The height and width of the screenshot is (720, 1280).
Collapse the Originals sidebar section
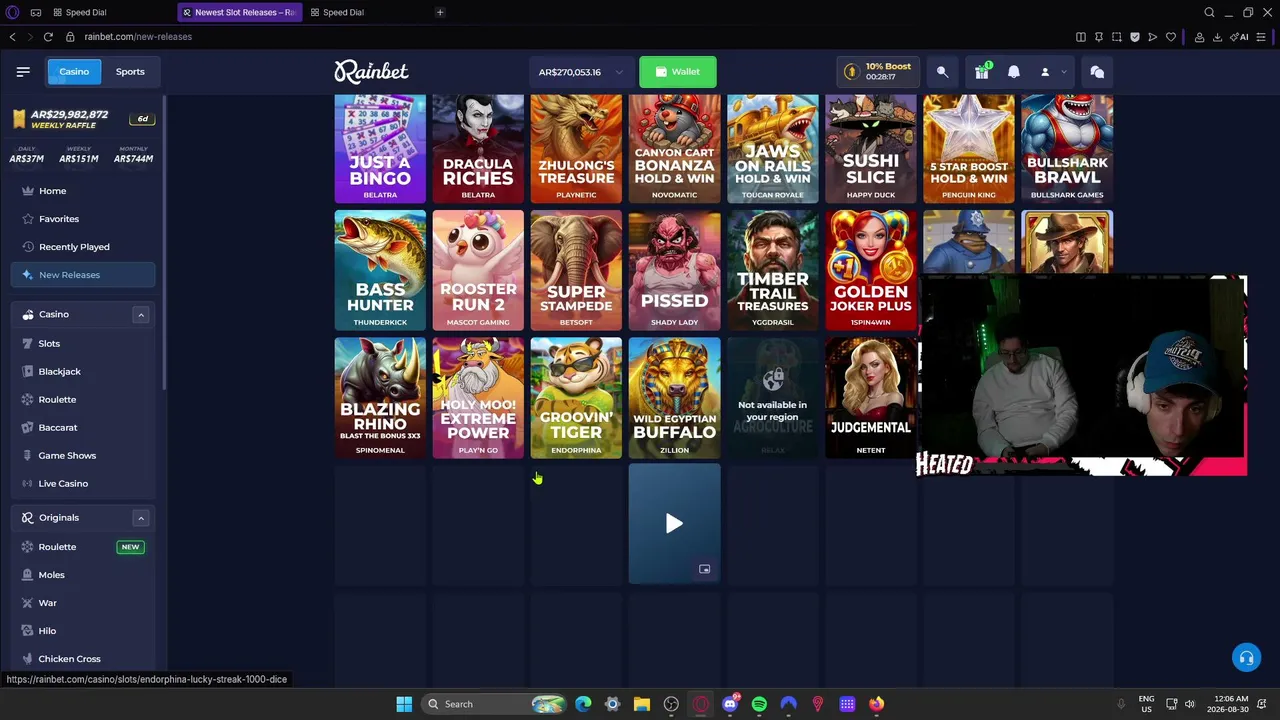(x=141, y=518)
